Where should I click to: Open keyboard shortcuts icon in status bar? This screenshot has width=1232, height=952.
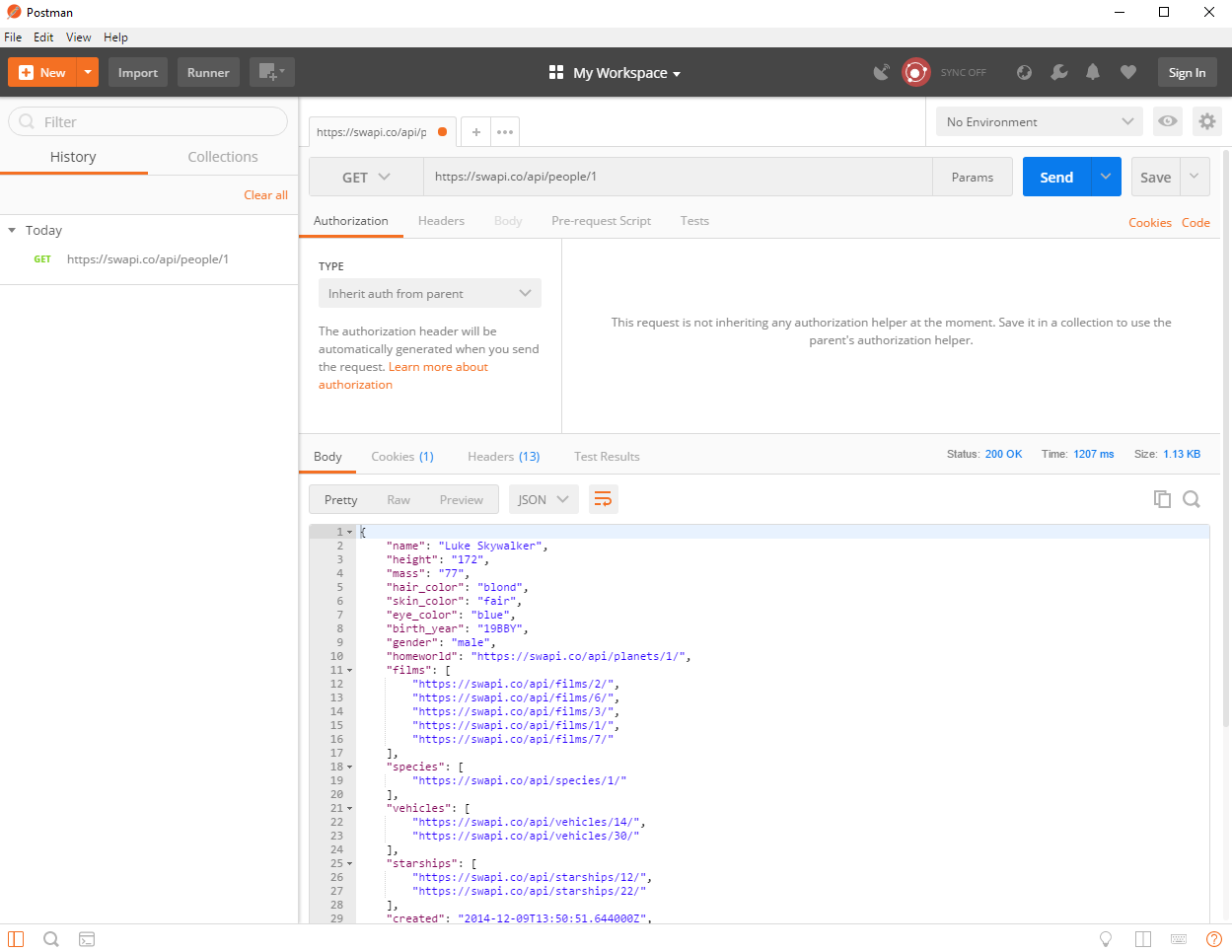(x=1179, y=939)
